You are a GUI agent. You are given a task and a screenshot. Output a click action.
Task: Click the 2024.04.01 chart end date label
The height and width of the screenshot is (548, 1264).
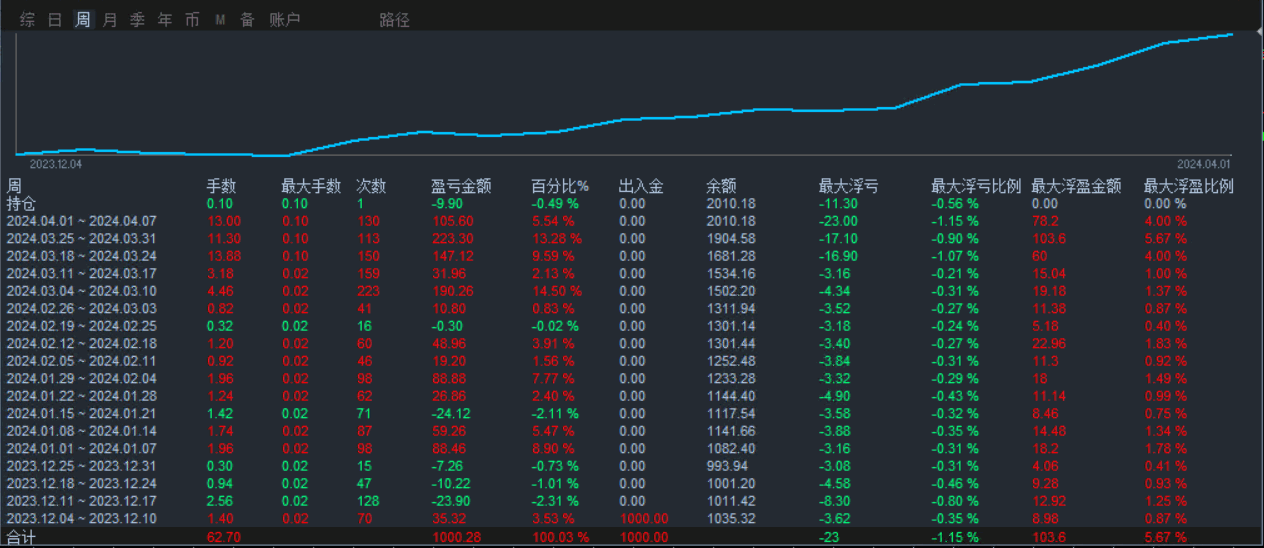(x=1203, y=163)
